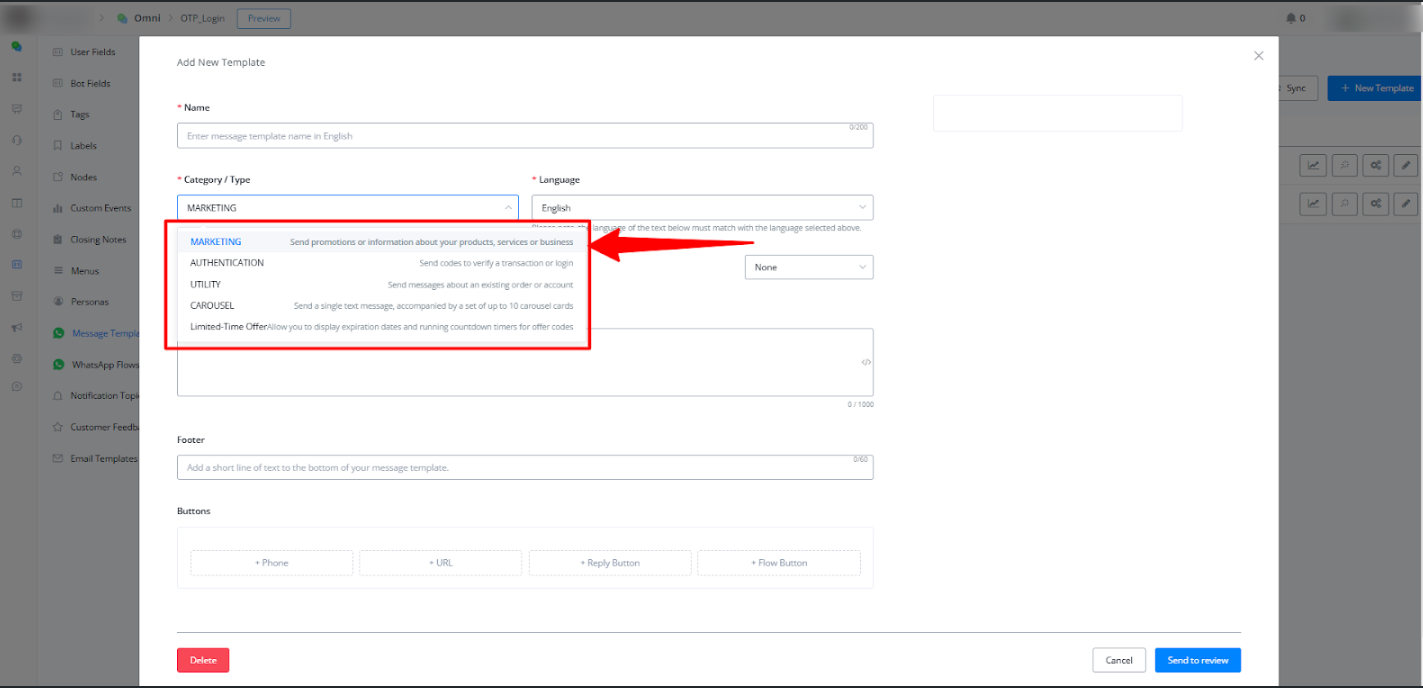This screenshot has width=1423, height=688.
Task: Select AUTHENTICATION from the category list
Action: coord(227,263)
